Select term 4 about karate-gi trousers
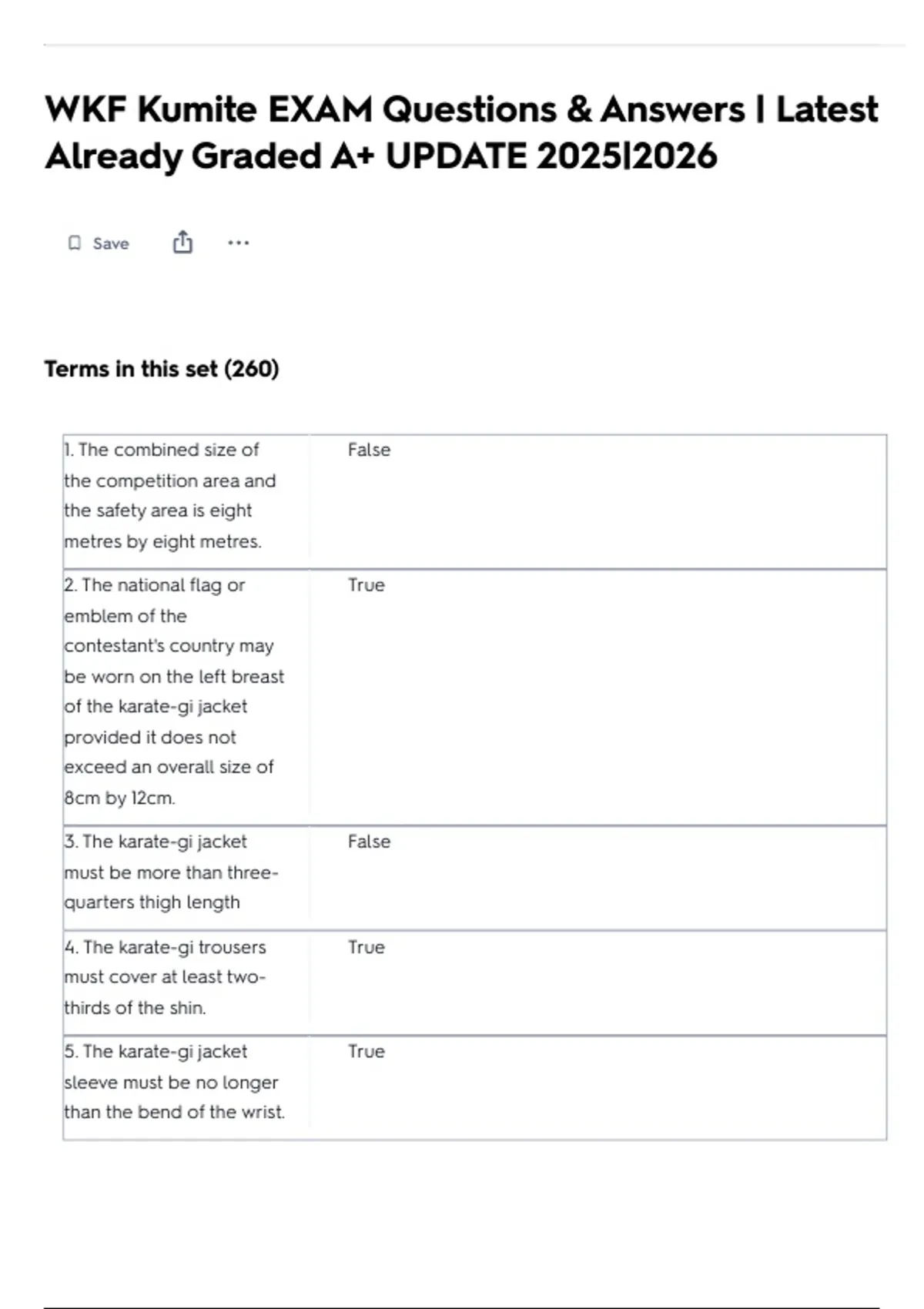Image resolution: width=924 pixels, height=1309 pixels. pos(165,977)
